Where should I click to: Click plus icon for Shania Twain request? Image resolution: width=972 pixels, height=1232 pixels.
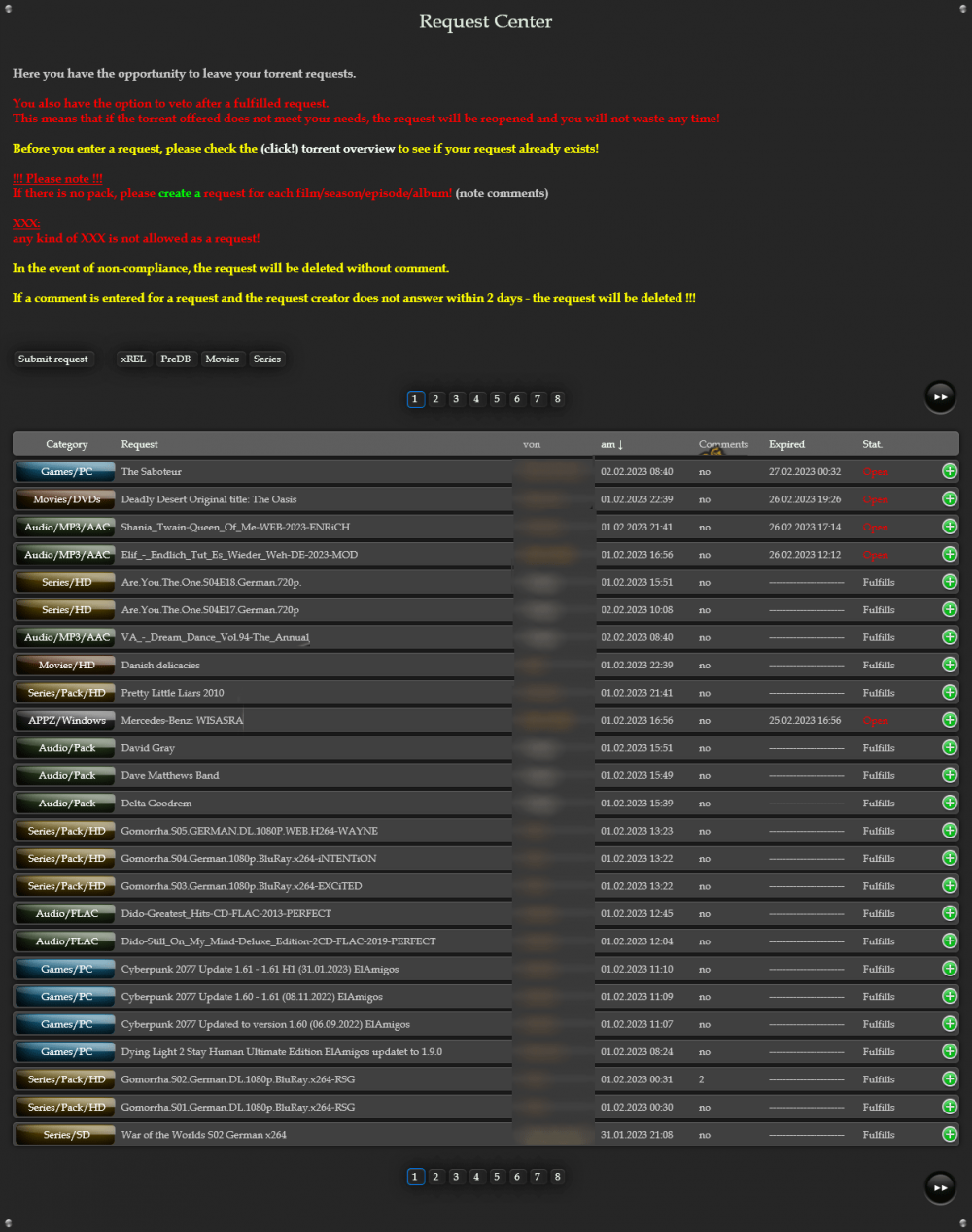949,527
